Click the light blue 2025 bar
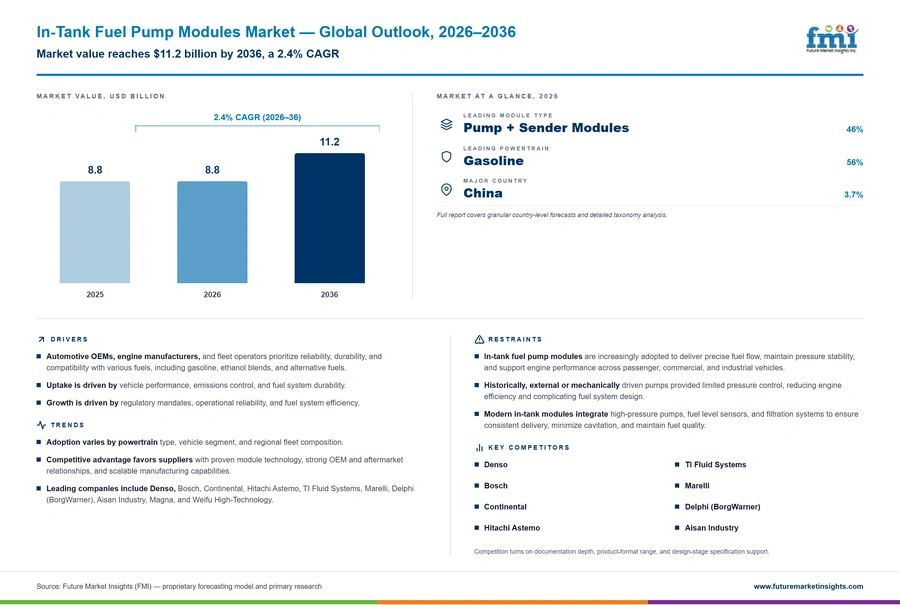Image resolution: width=900 pixels, height=605 pixels. click(x=95, y=232)
